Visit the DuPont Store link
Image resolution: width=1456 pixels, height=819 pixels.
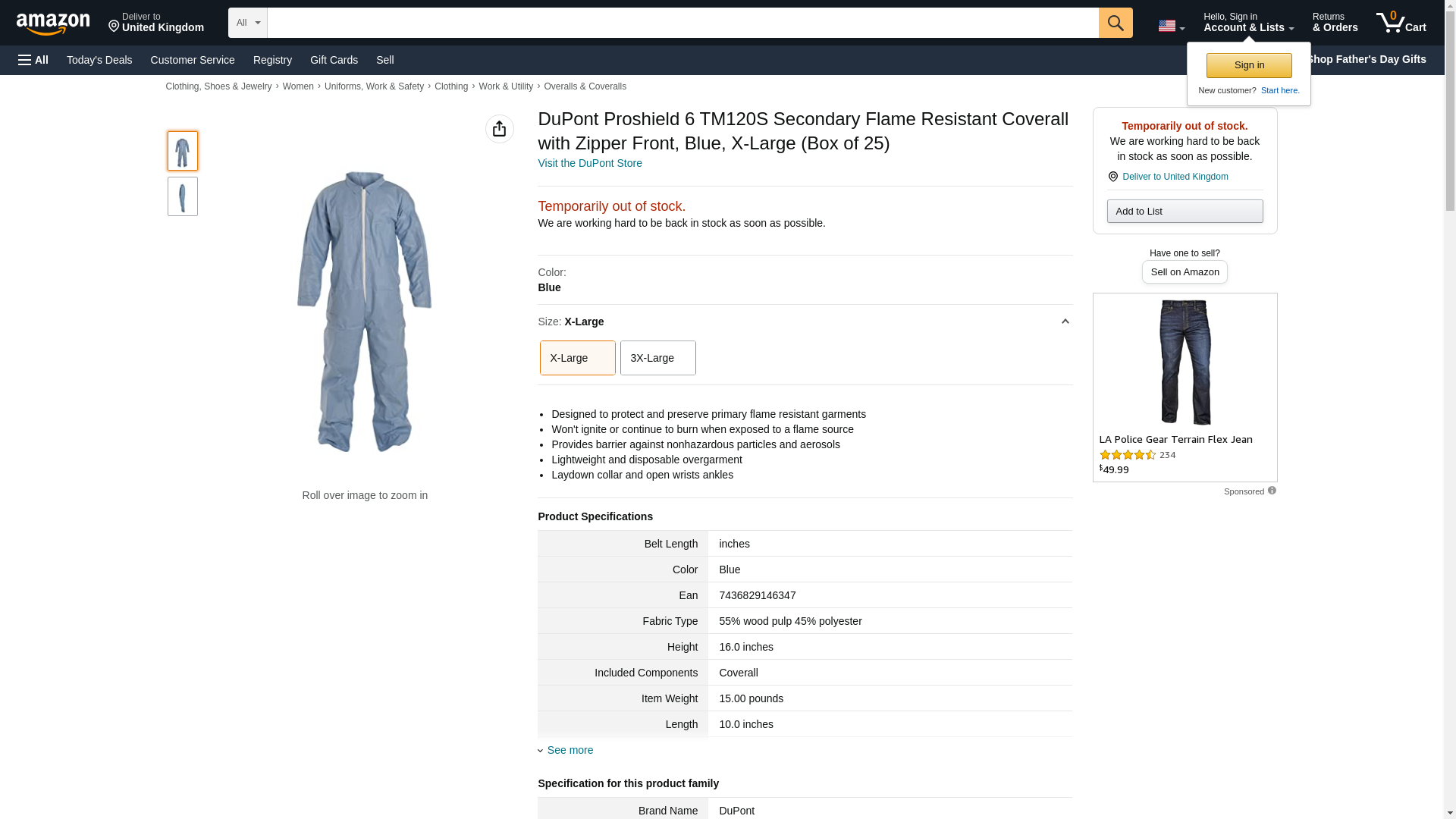pyautogui.click(x=589, y=163)
